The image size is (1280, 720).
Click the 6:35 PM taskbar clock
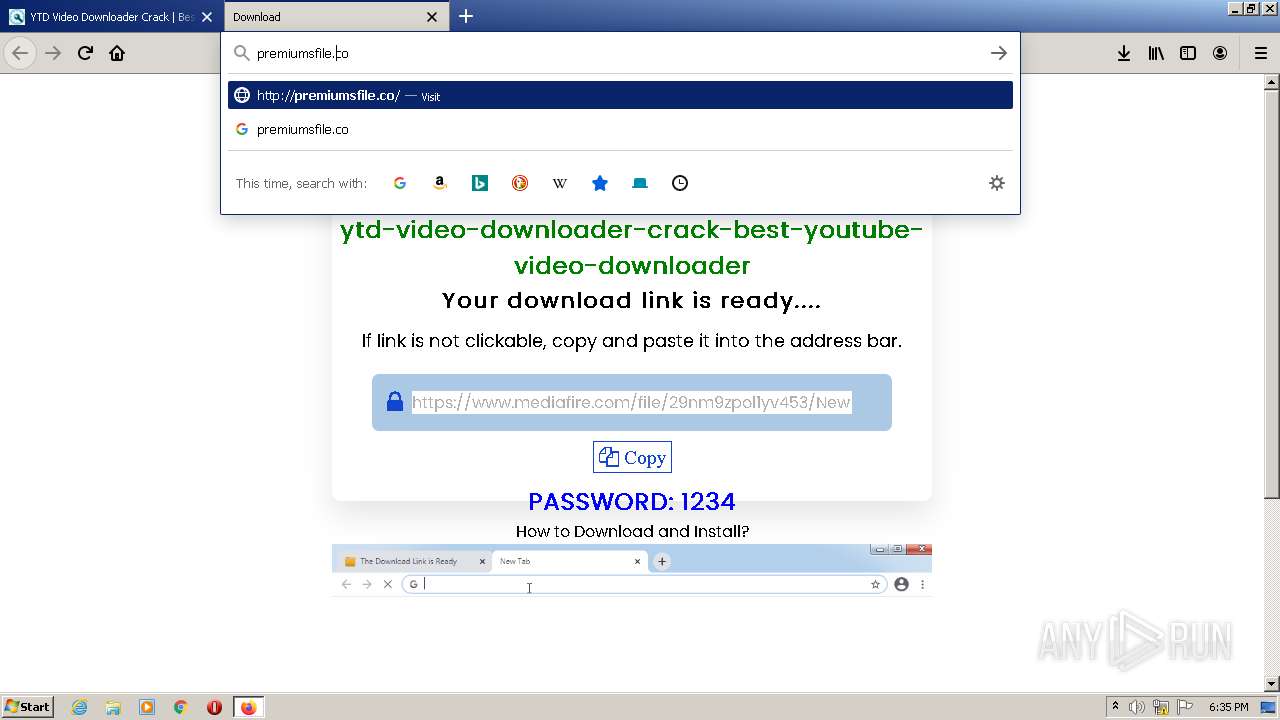click(1229, 707)
